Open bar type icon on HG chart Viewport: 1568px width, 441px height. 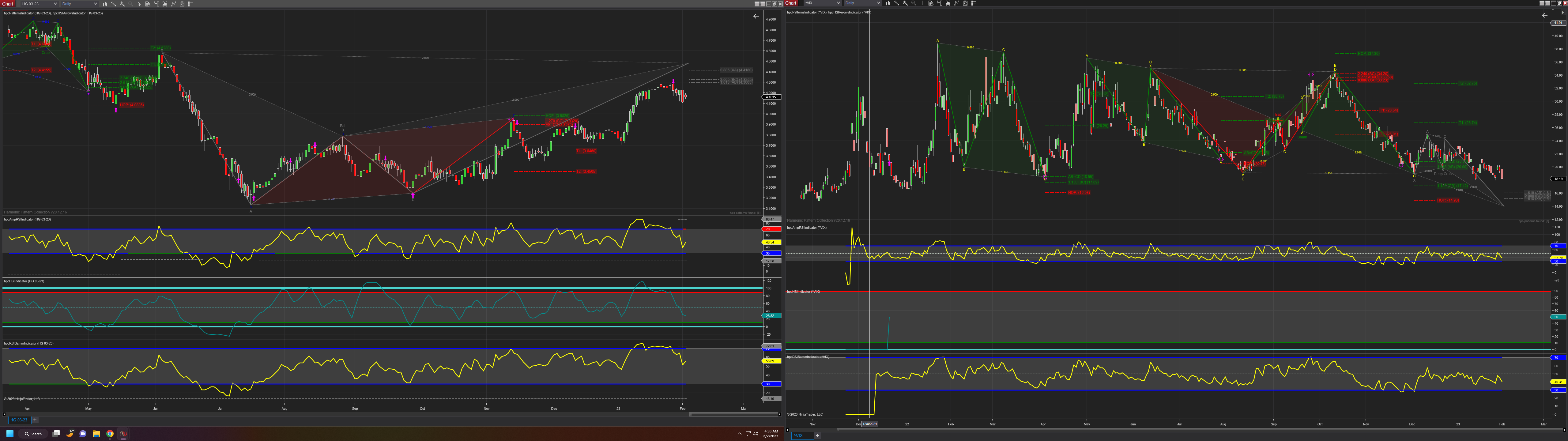(105, 4)
